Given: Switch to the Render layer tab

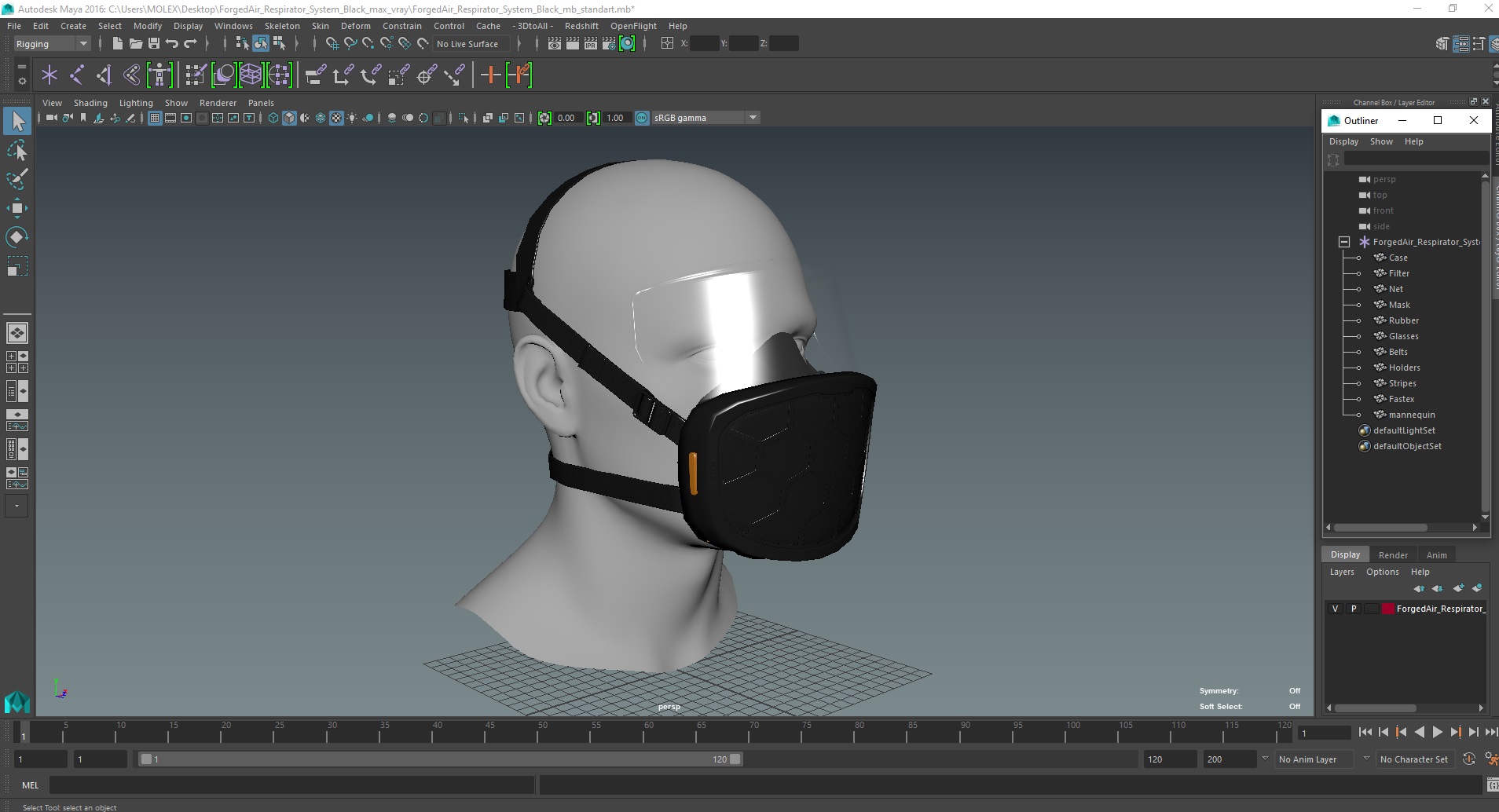Looking at the screenshot, I should pos(1393,554).
